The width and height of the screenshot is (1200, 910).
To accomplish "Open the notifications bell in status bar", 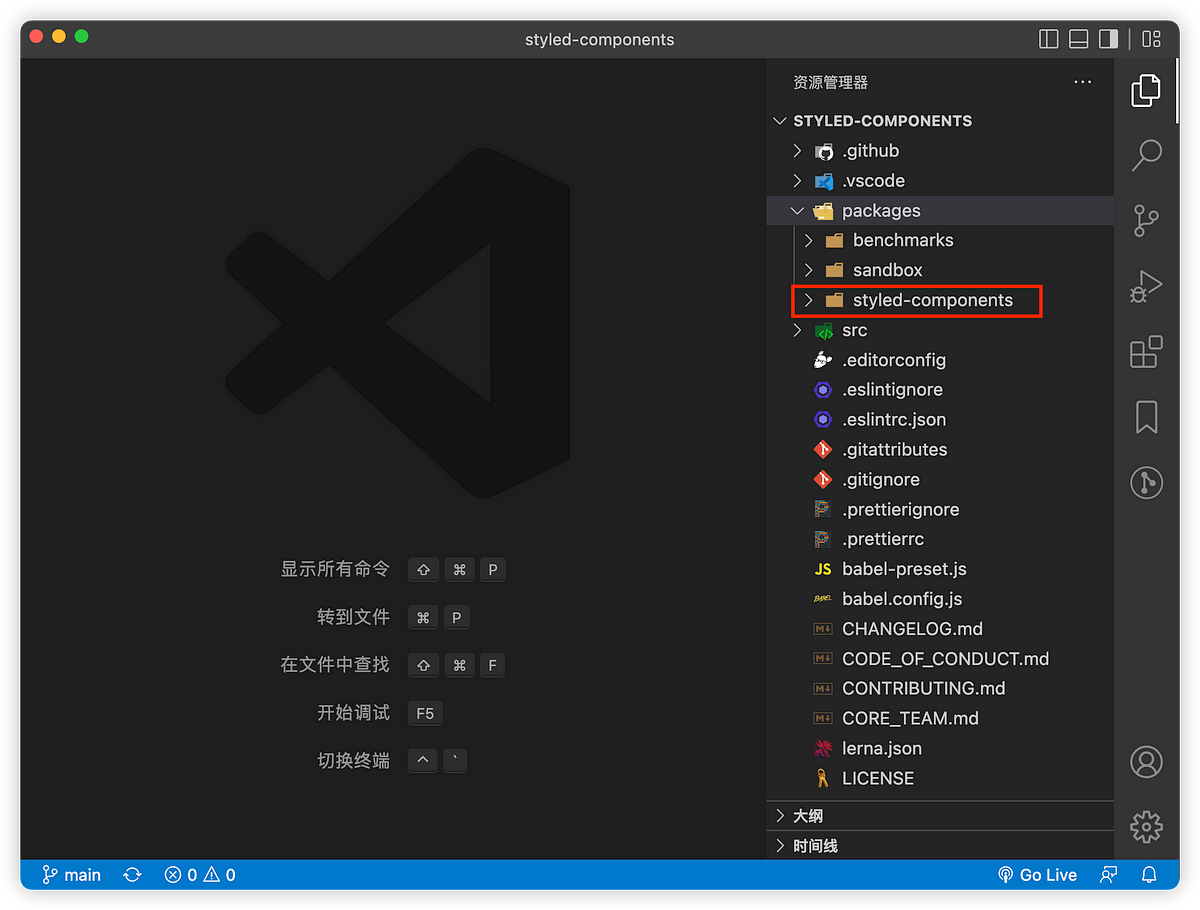I will coord(1150,875).
